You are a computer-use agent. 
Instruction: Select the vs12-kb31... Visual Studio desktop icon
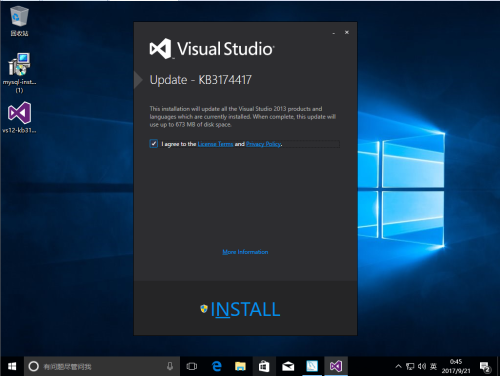[x=19, y=117]
